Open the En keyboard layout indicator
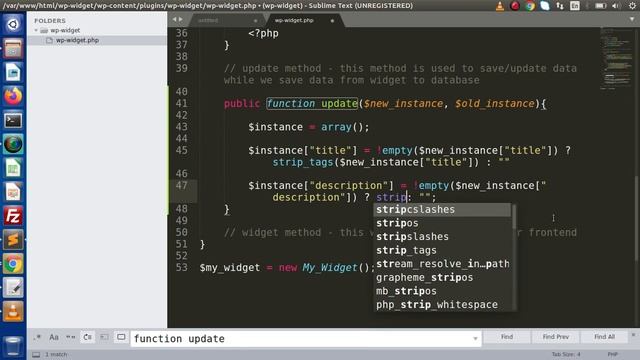Image resolution: width=640 pixels, height=360 pixels. (575, 6)
